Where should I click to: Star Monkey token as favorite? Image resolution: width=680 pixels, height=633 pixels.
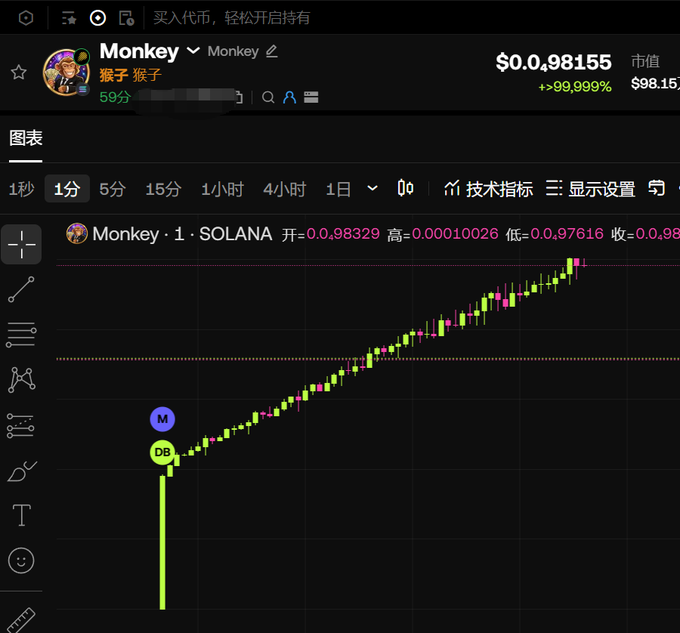[19, 72]
